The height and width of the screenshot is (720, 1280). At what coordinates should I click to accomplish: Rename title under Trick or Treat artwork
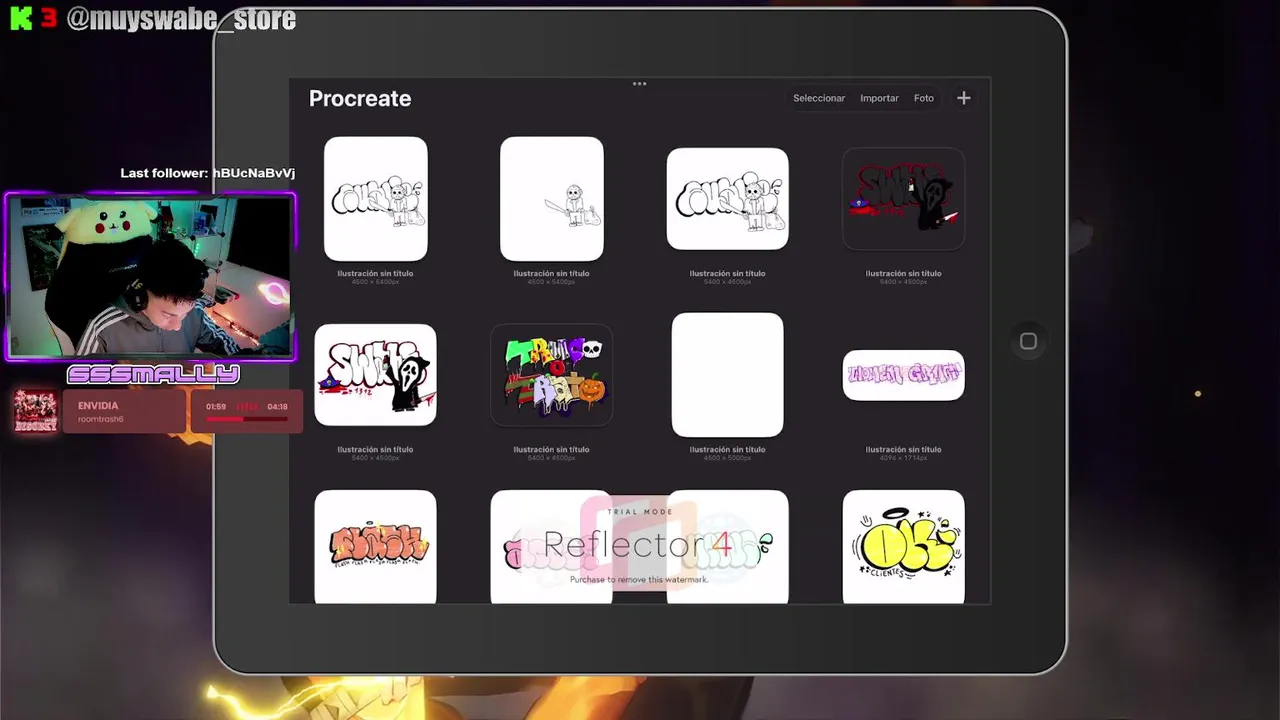click(x=552, y=449)
